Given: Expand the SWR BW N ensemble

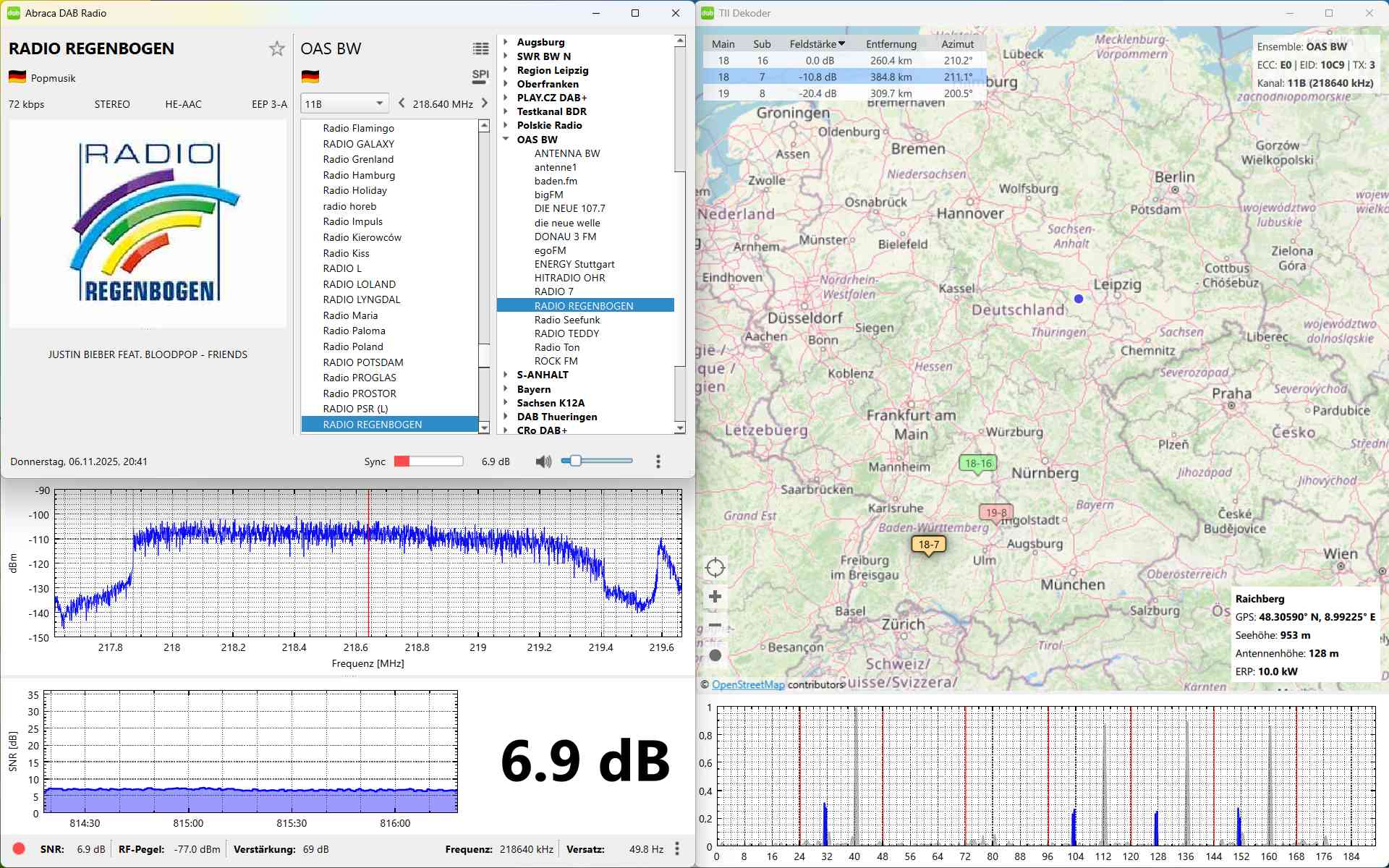Looking at the screenshot, I should [506, 56].
